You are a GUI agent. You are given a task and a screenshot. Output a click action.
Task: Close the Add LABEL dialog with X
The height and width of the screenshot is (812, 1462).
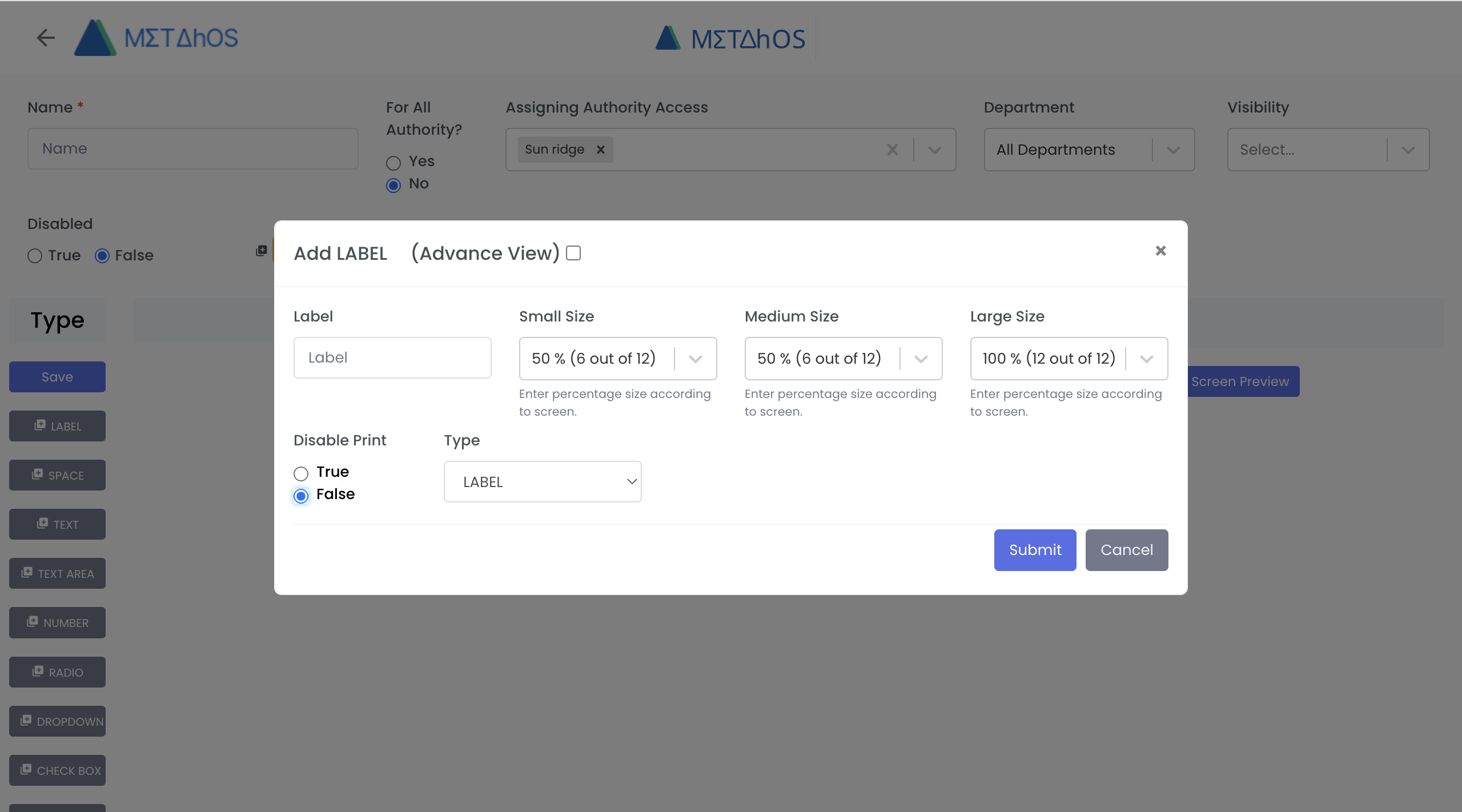[x=1160, y=251]
